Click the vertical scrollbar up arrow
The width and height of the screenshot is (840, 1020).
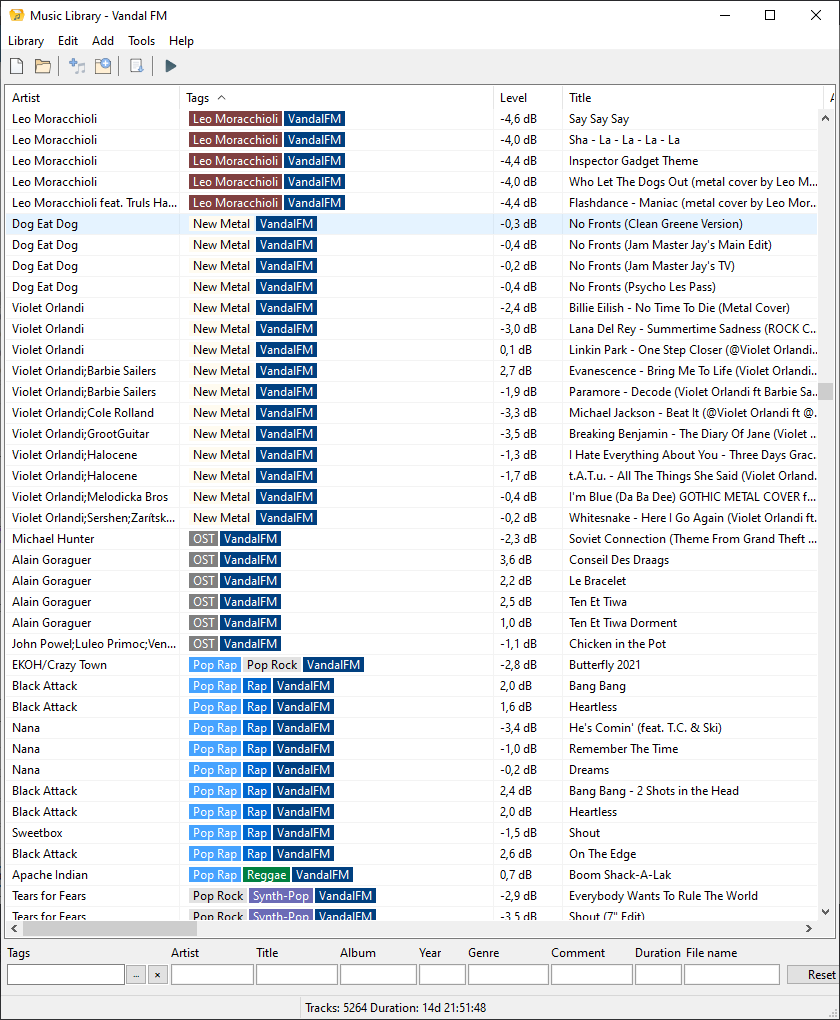tap(825, 118)
